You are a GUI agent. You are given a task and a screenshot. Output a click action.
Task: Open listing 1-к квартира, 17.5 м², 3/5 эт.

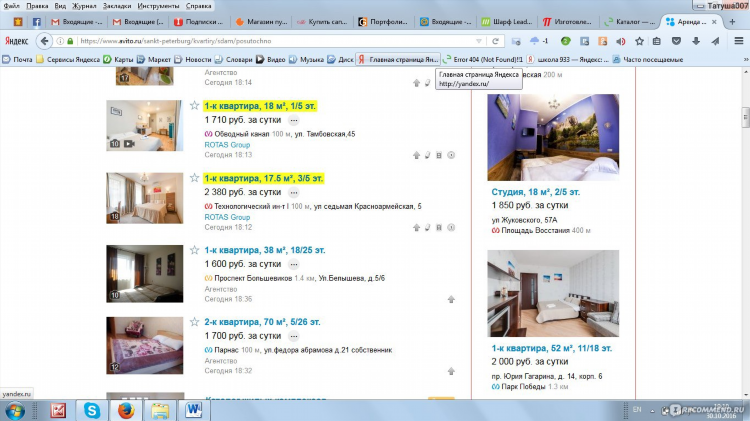click(264, 178)
